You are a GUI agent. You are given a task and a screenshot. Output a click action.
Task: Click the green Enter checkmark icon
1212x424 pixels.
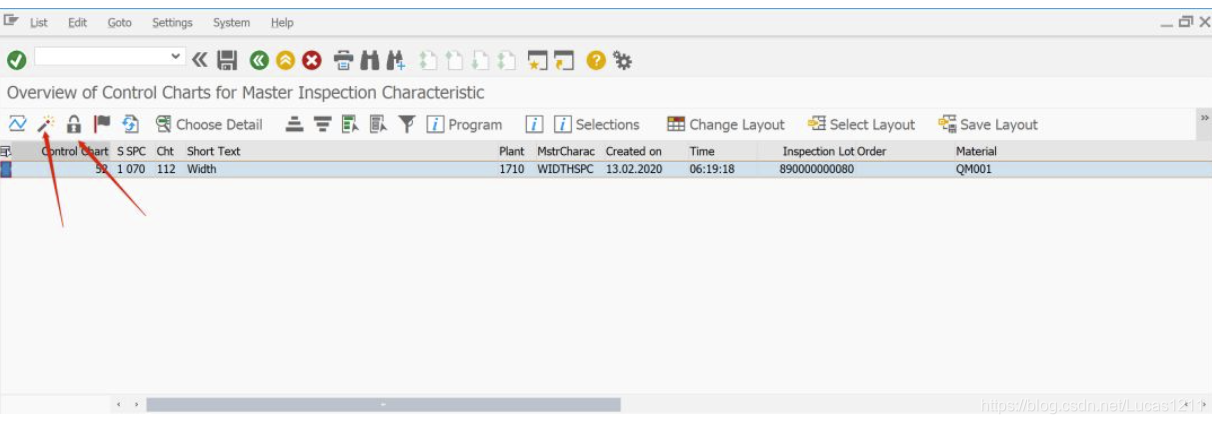16,61
